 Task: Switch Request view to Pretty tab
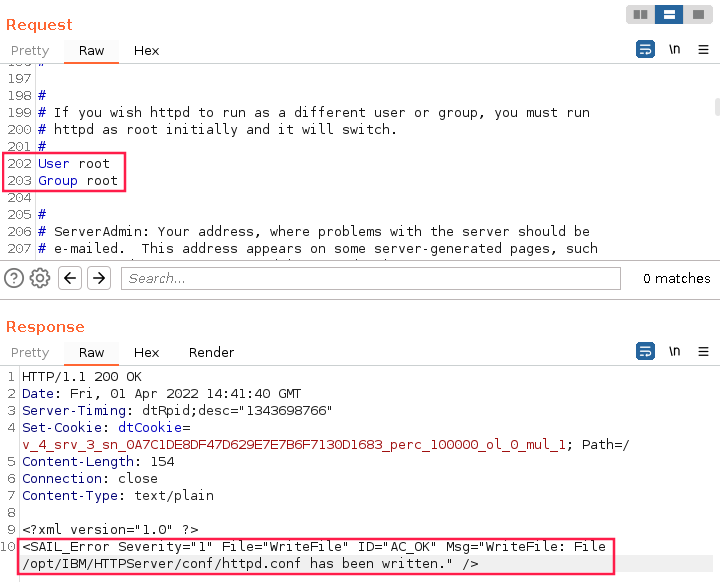coord(30,50)
